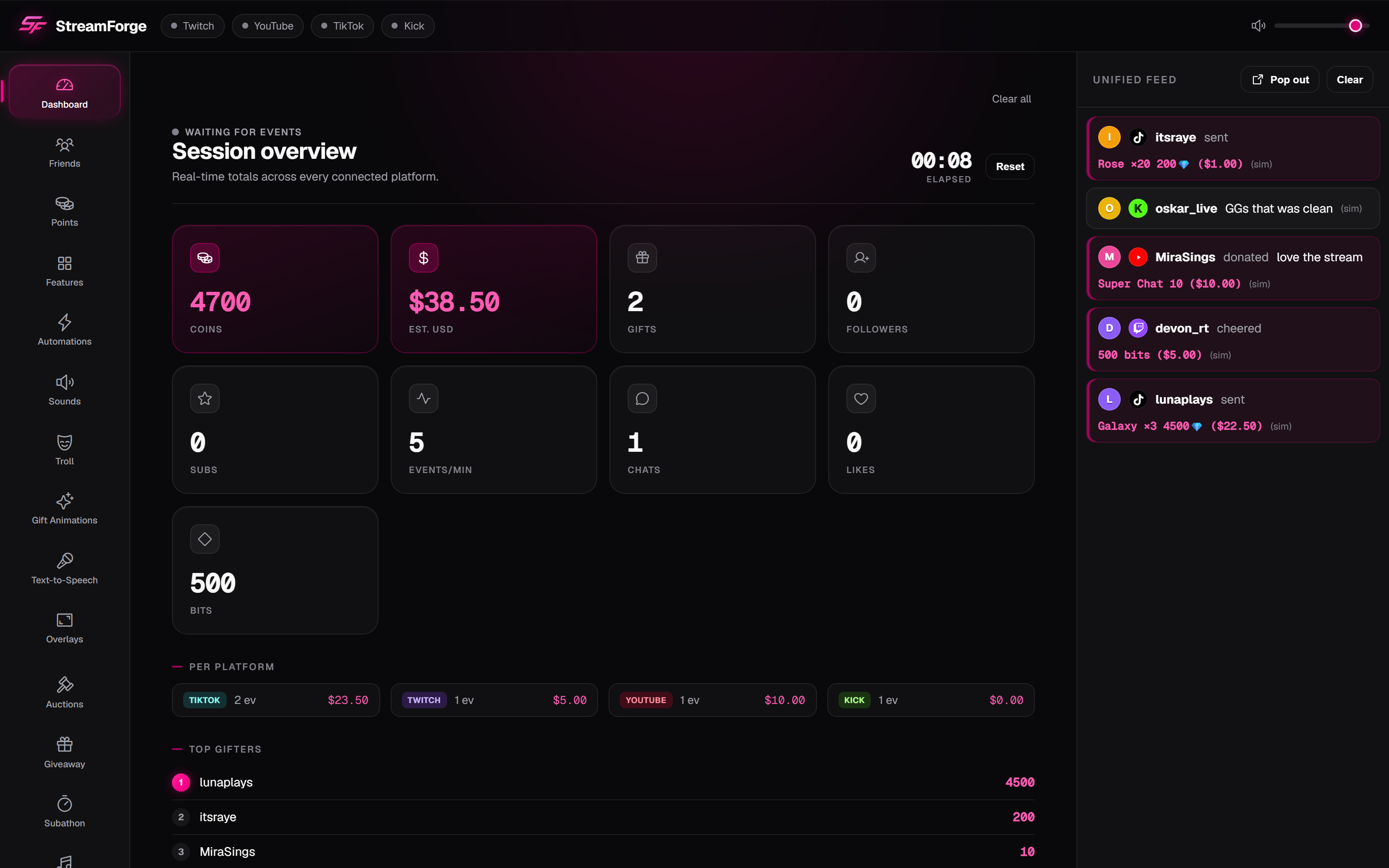This screenshot has width=1389, height=868.
Task: Open Automations in the sidebar
Action: tap(64, 330)
